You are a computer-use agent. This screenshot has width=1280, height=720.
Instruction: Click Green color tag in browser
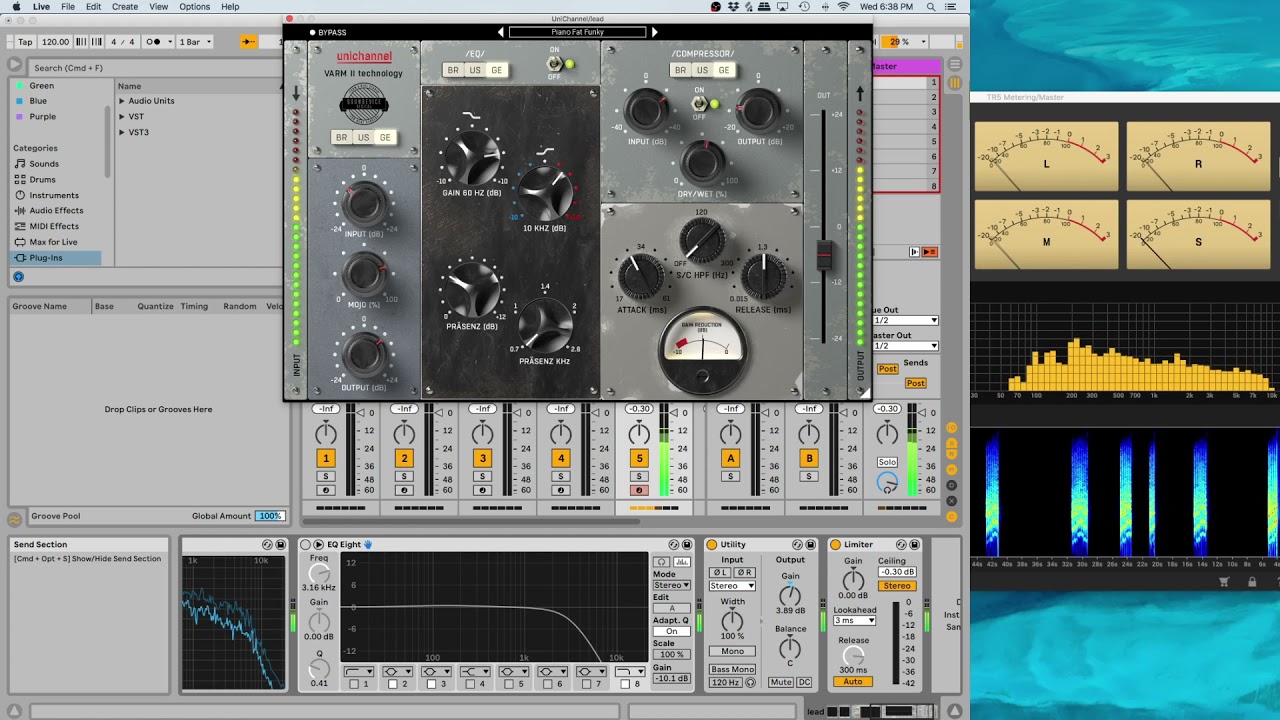[x=34, y=86]
